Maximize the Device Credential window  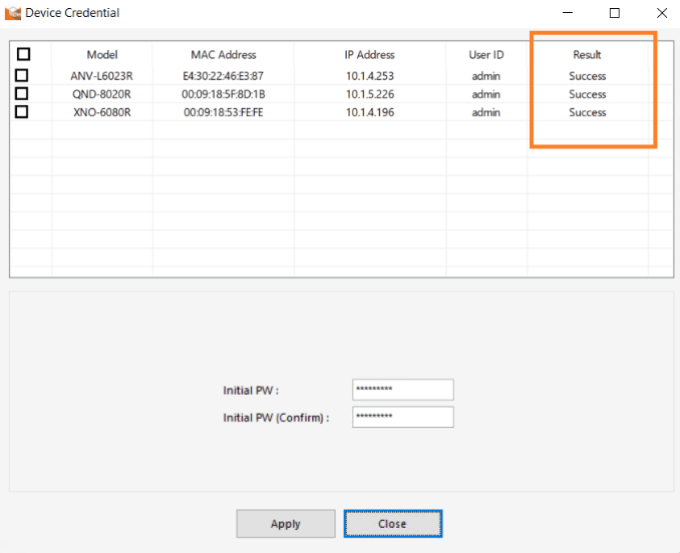614,13
